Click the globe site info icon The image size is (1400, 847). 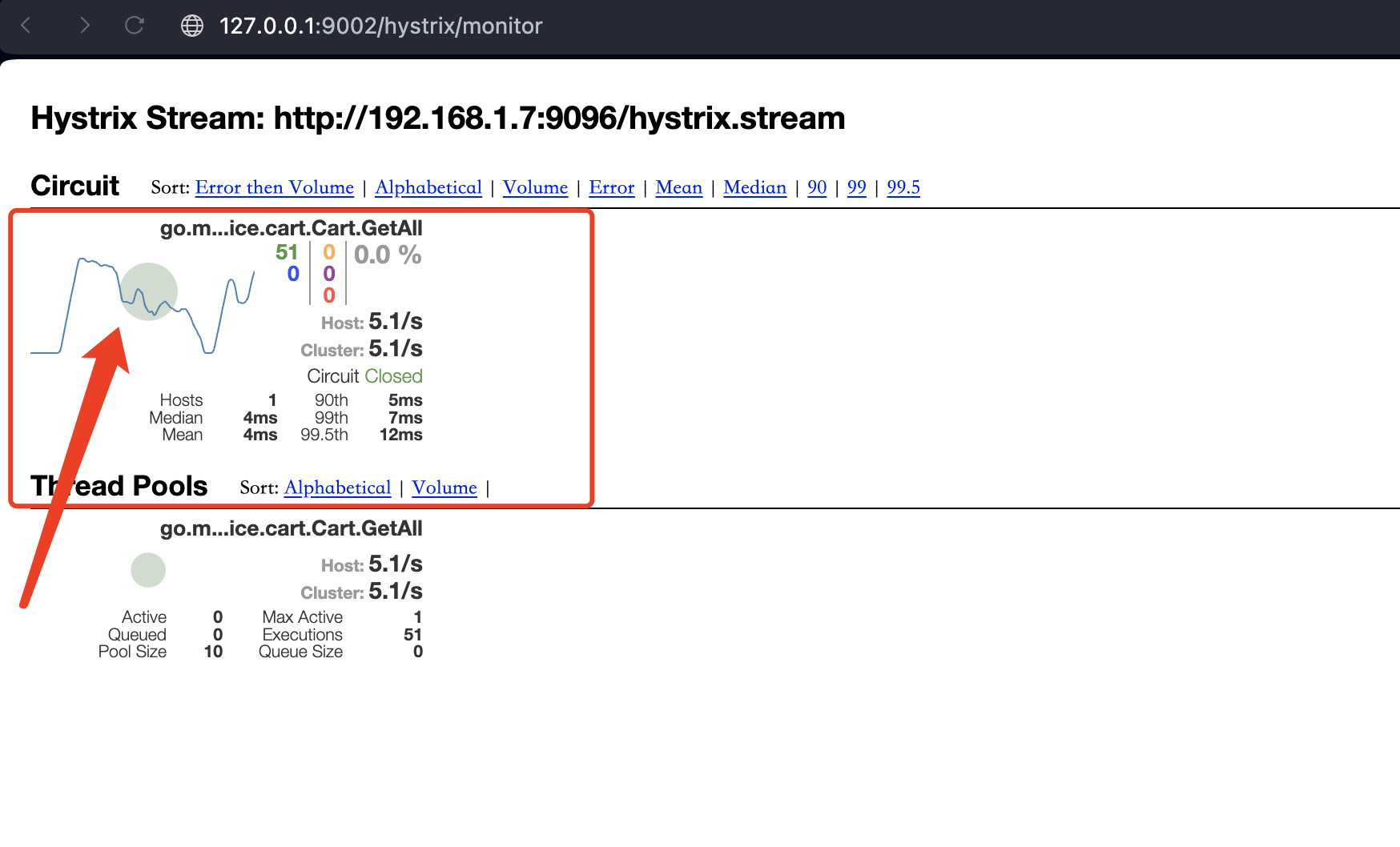point(192,26)
